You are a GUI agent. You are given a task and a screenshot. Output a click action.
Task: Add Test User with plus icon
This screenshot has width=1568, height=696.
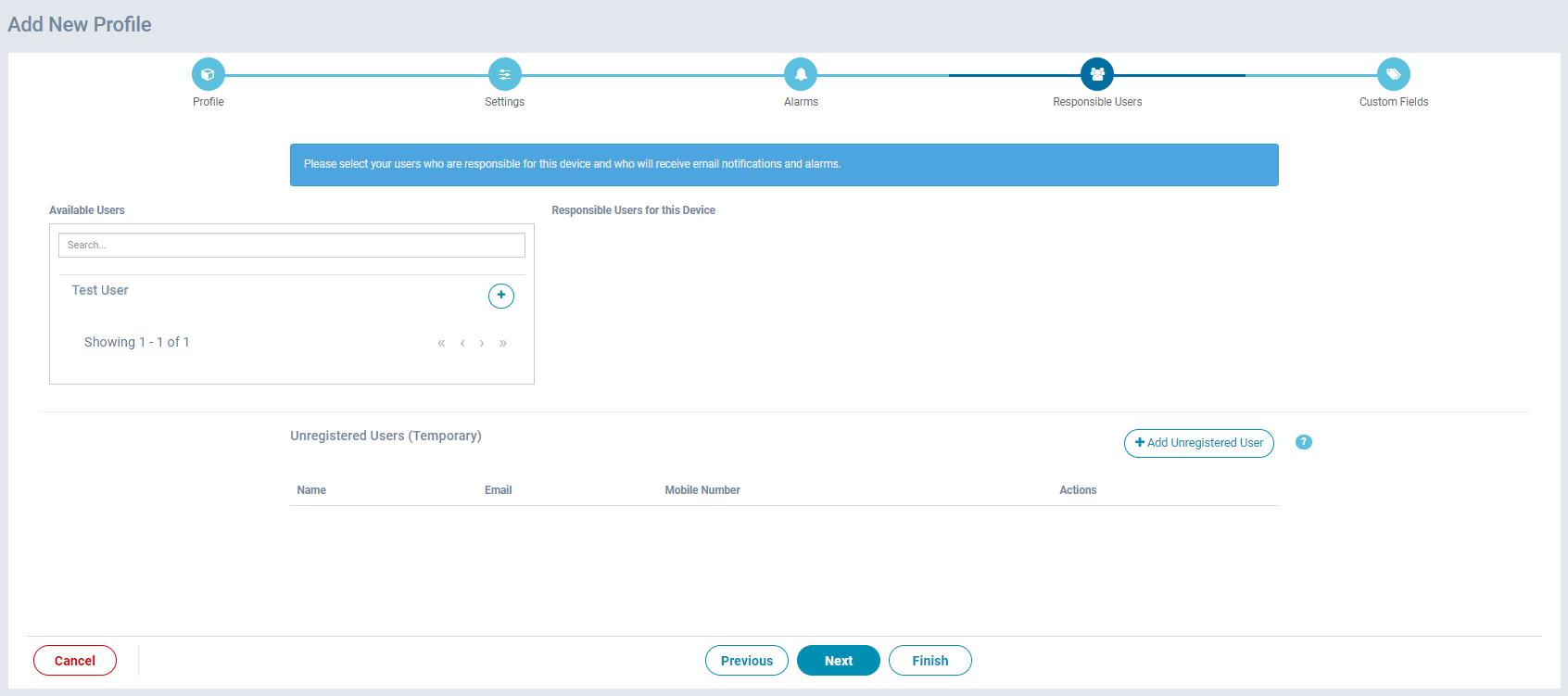(x=501, y=296)
